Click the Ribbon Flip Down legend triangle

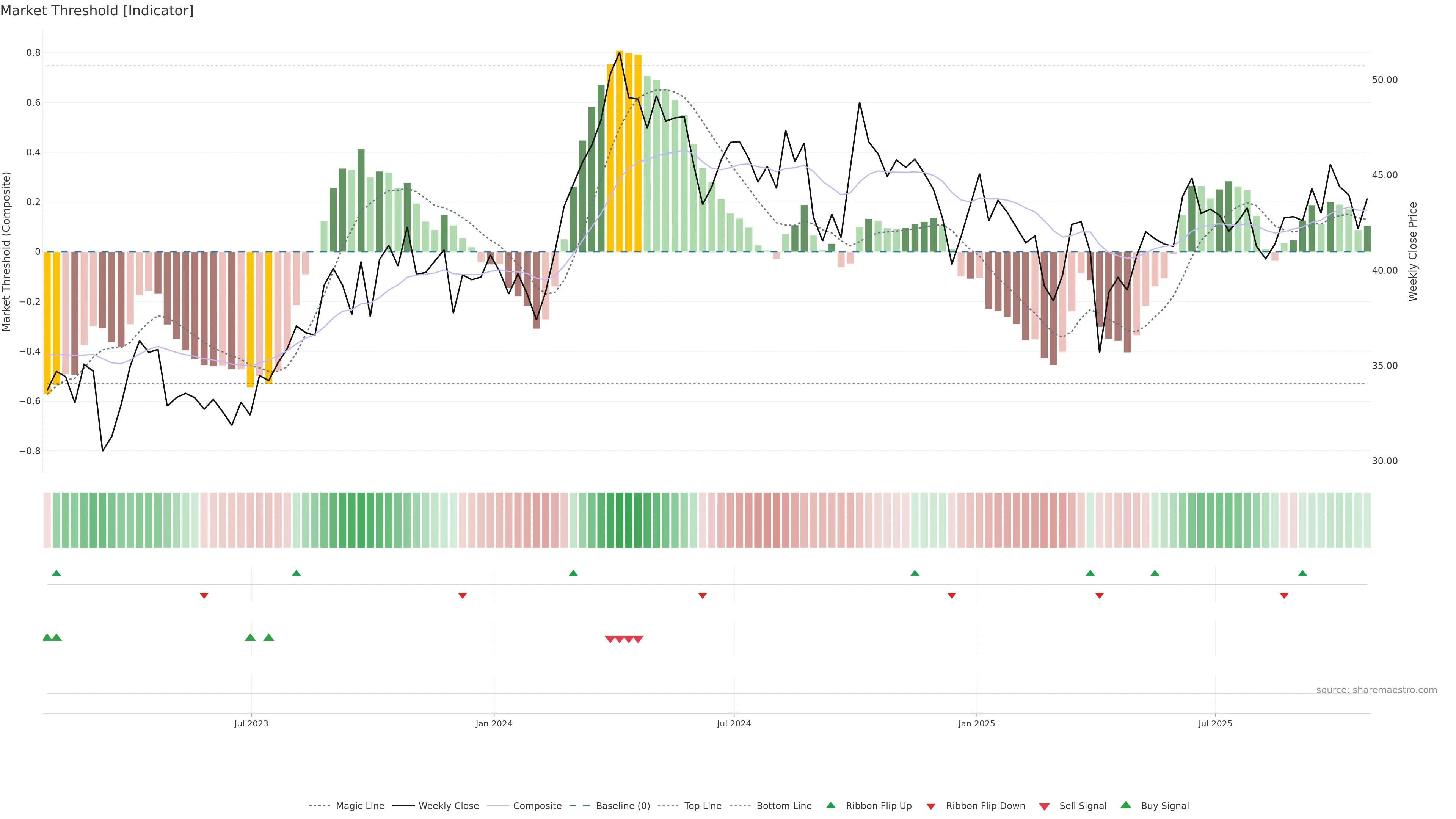[930, 806]
